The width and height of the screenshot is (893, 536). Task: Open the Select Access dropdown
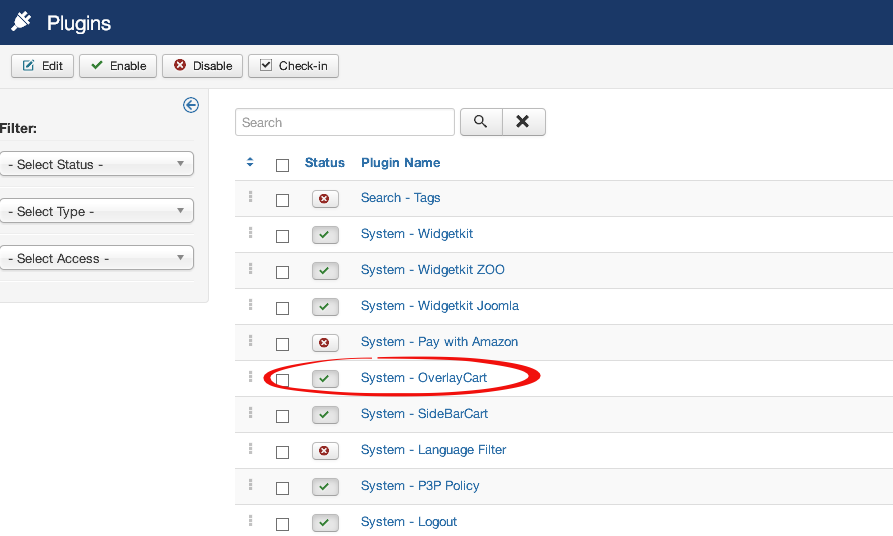click(96, 258)
